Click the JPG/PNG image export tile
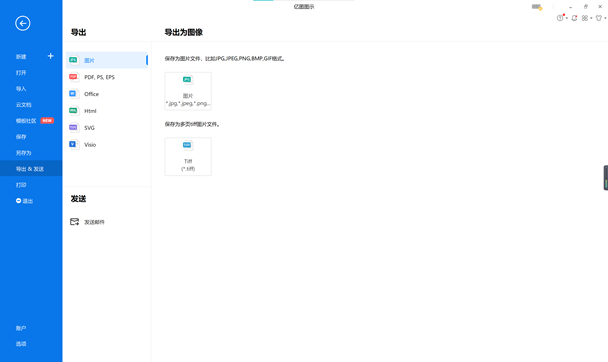Image resolution: width=608 pixels, height=362 pixels. coord(188,91)
